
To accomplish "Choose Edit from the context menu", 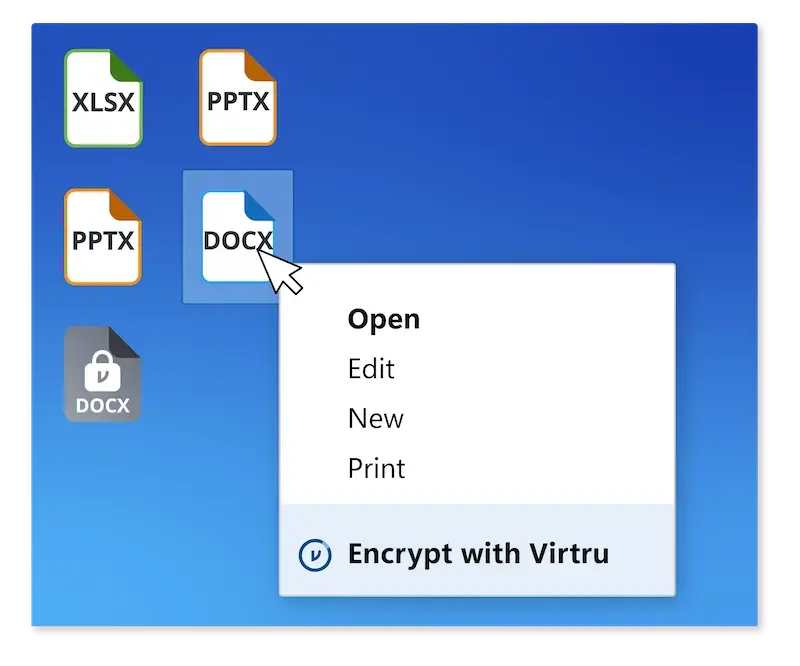I will point(371,368).
